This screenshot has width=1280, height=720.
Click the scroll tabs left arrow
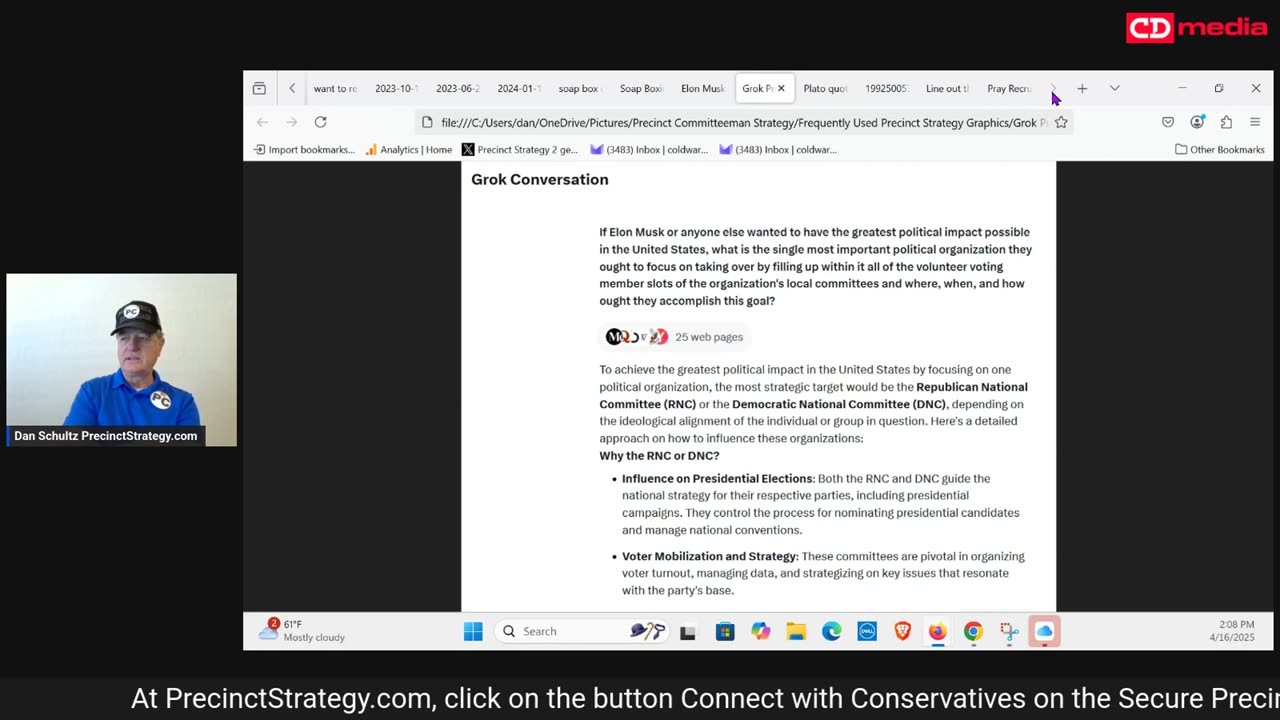pyautogui.click(x=292, y=88)
